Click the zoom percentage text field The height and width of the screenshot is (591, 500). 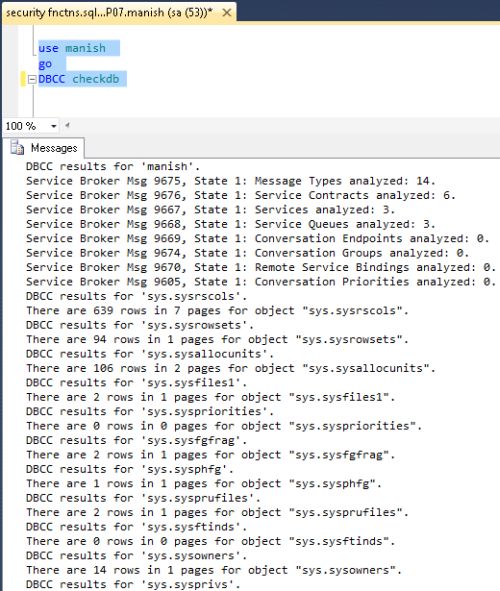coord(26,126)
